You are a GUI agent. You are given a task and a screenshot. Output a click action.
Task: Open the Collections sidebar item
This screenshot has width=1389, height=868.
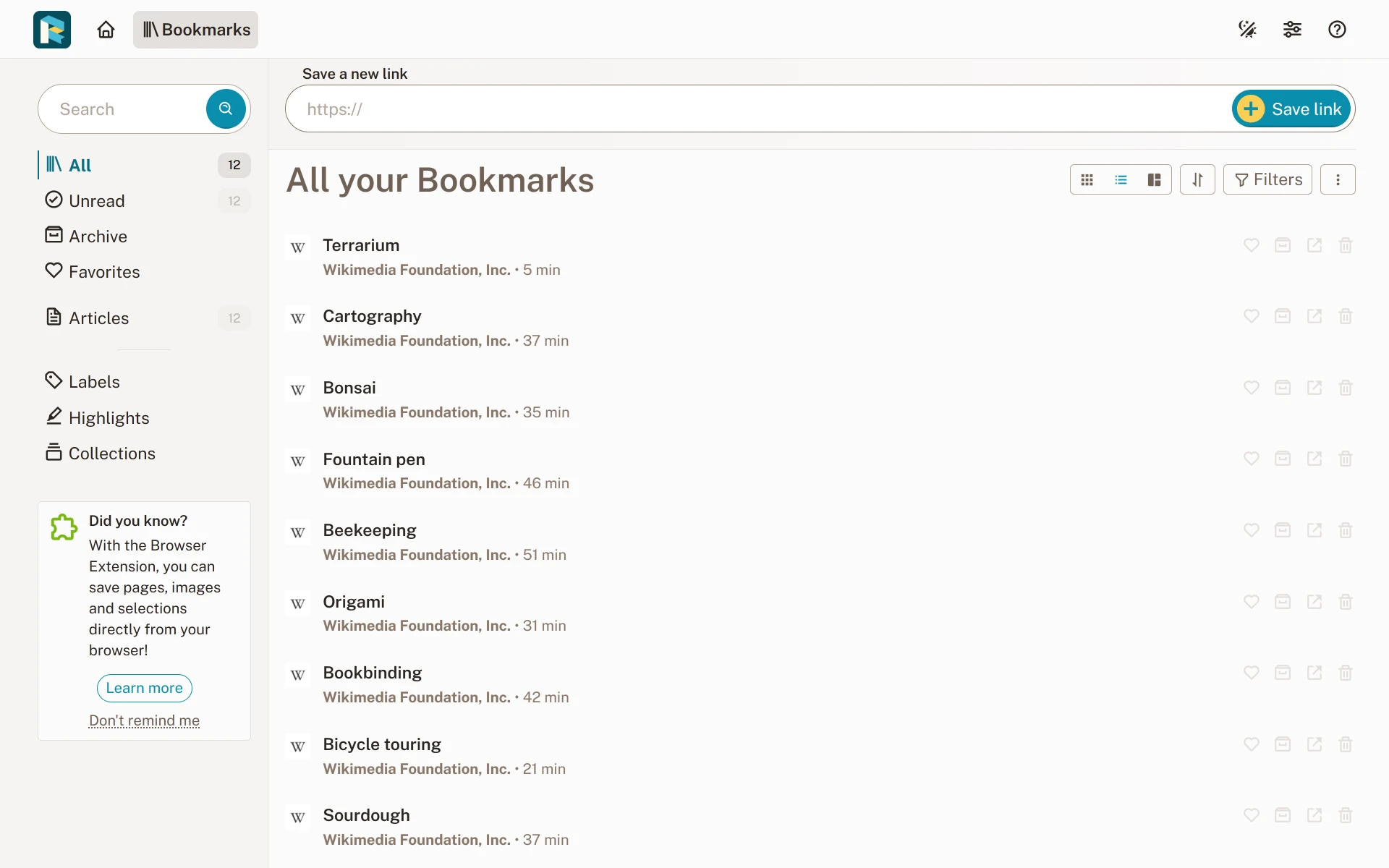[145, 454]
